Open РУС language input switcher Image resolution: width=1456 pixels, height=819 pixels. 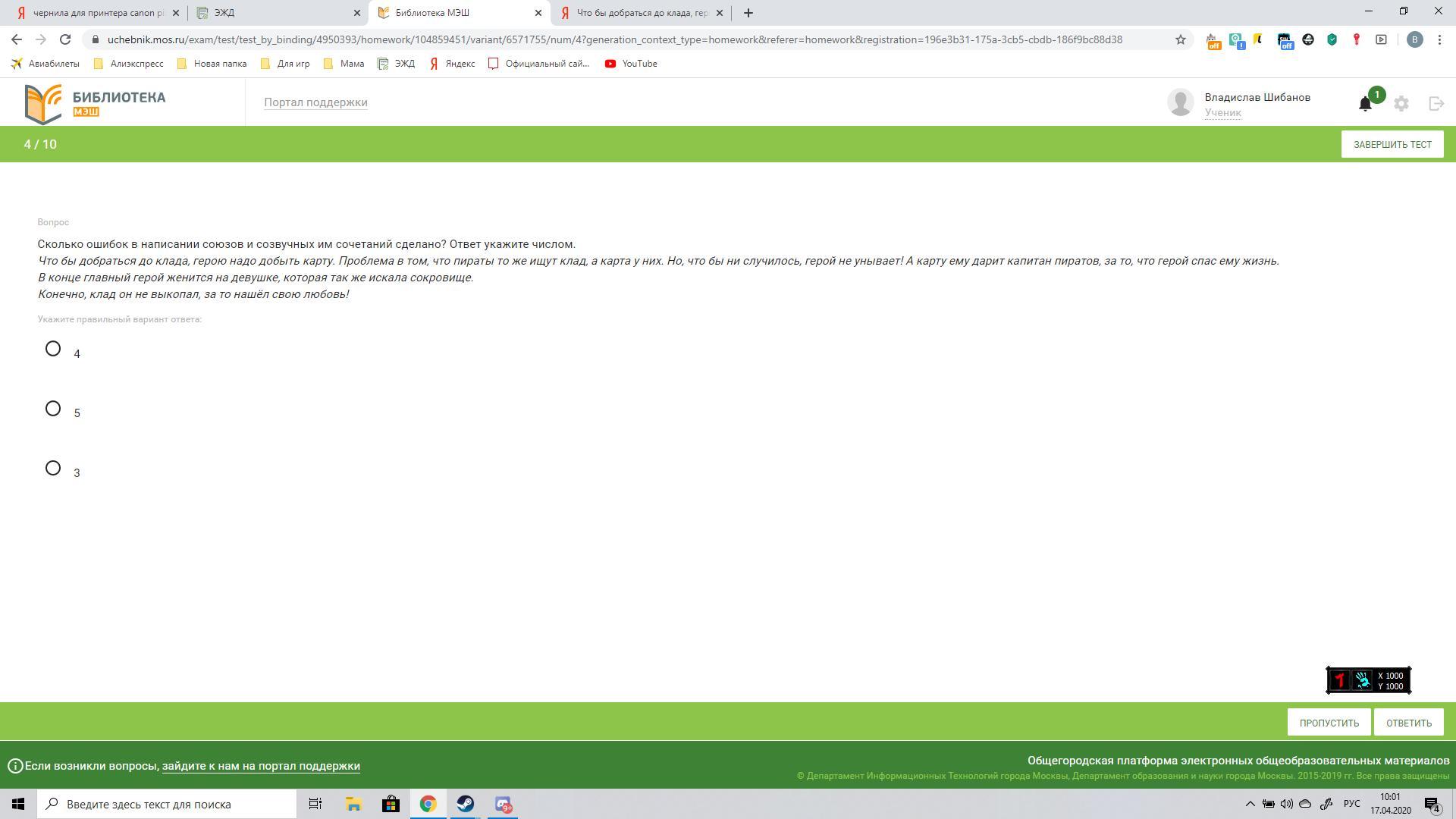point(1351,804)
